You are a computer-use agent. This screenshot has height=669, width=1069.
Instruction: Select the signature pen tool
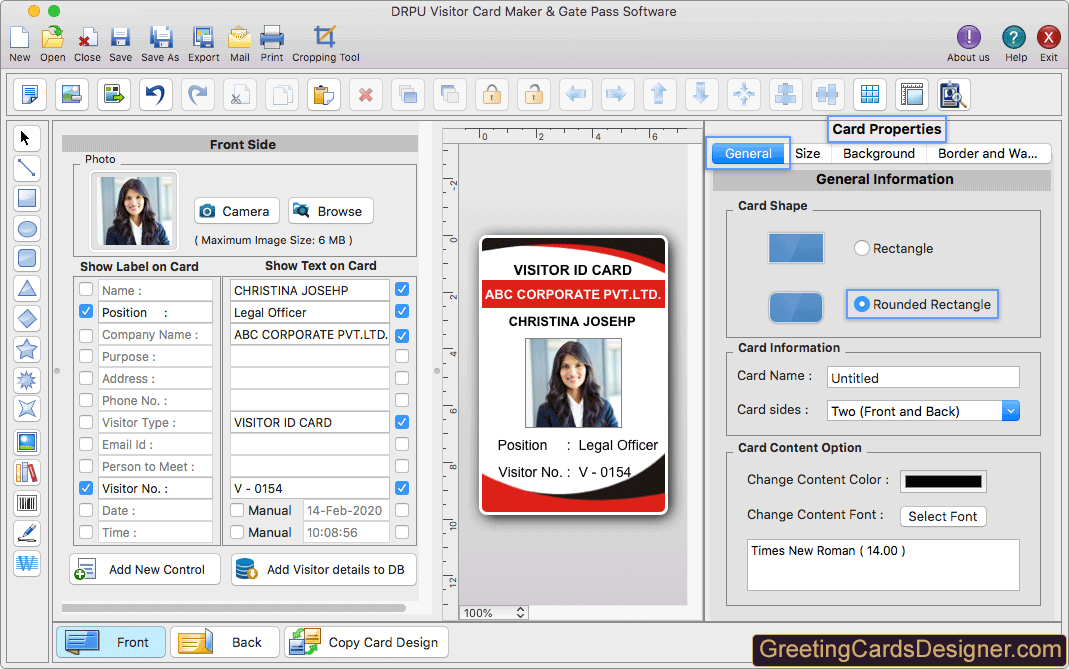pyautogui.click(x=27, y=533)
